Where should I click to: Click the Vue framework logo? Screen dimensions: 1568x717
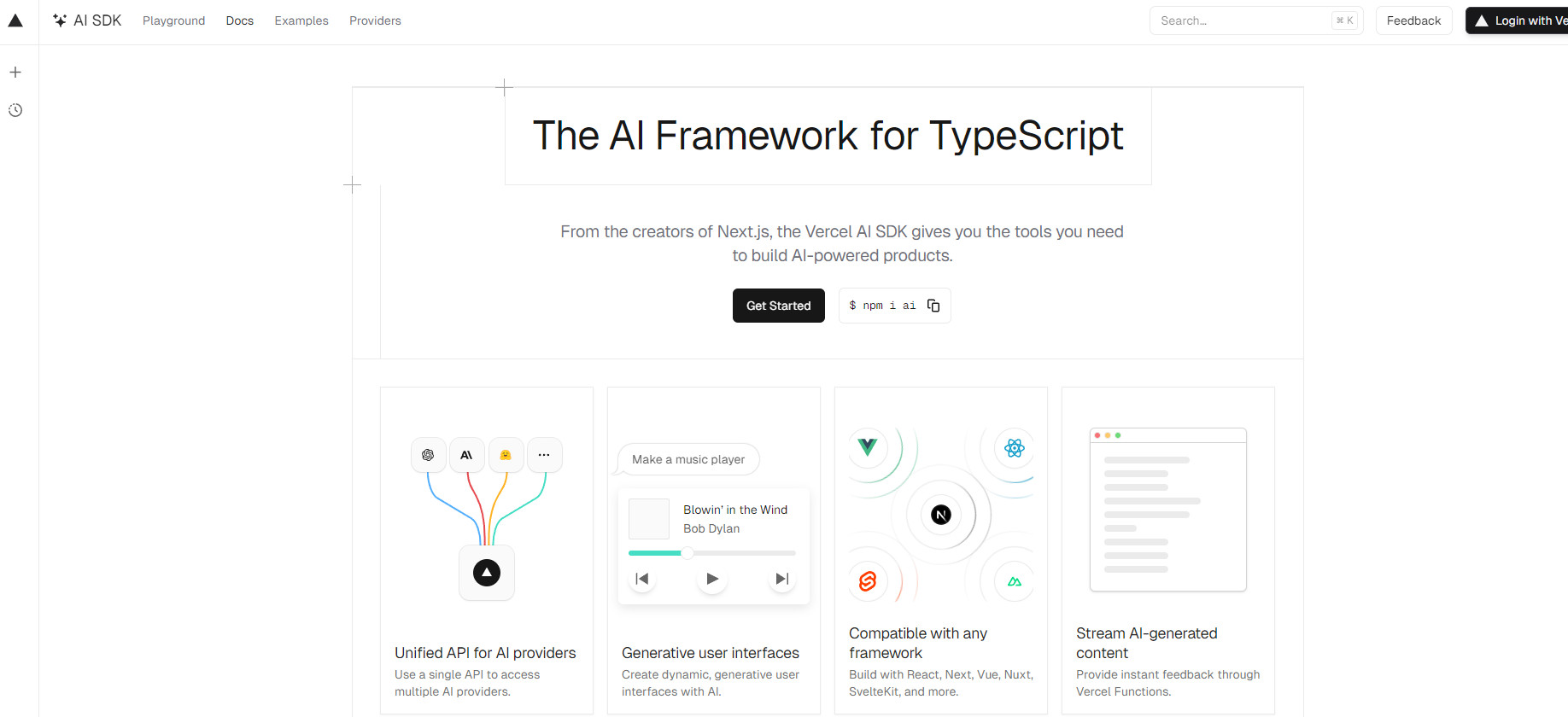pos(868,447)
